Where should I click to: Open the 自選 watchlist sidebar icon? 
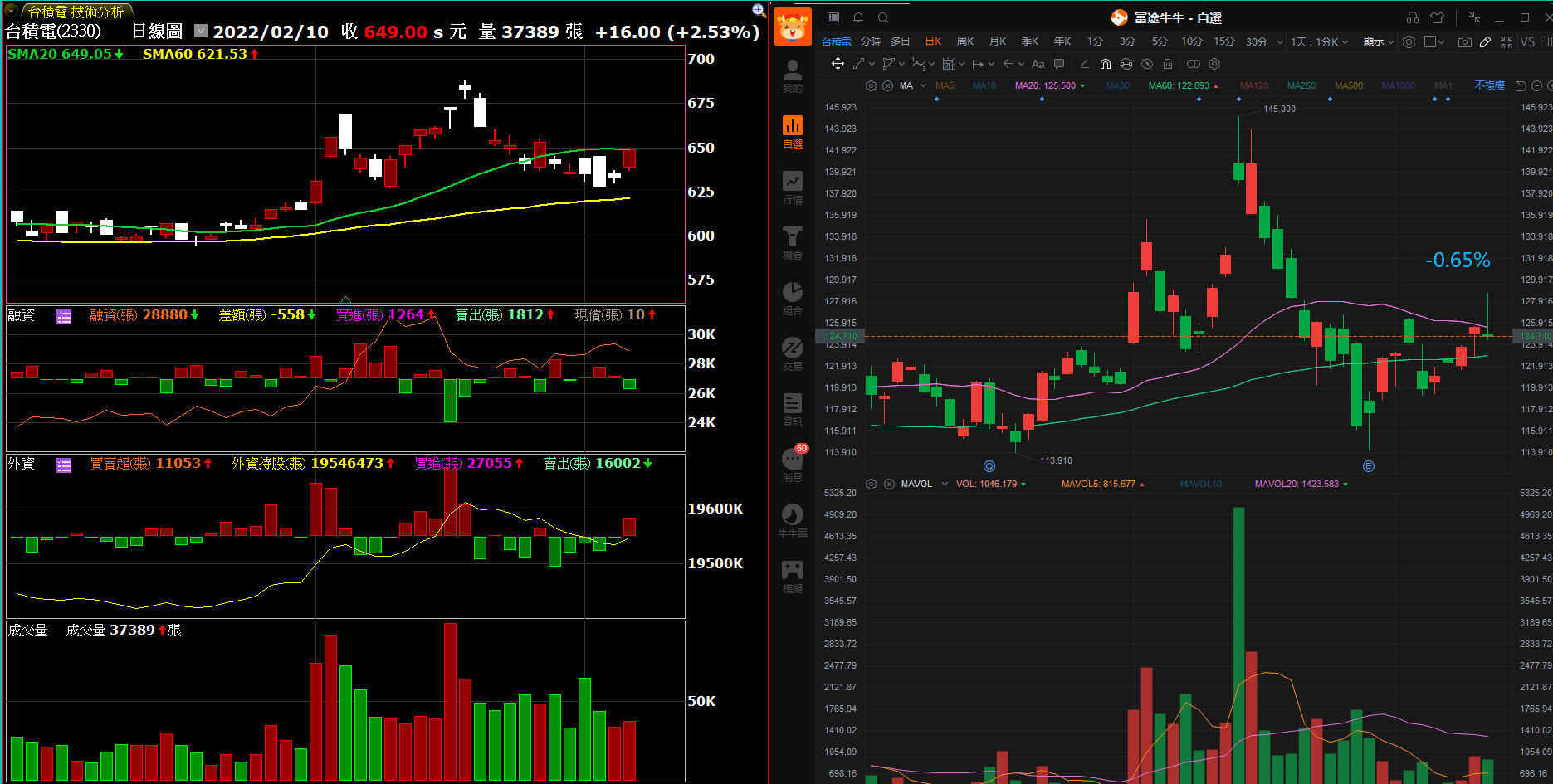tap(793, 132)
